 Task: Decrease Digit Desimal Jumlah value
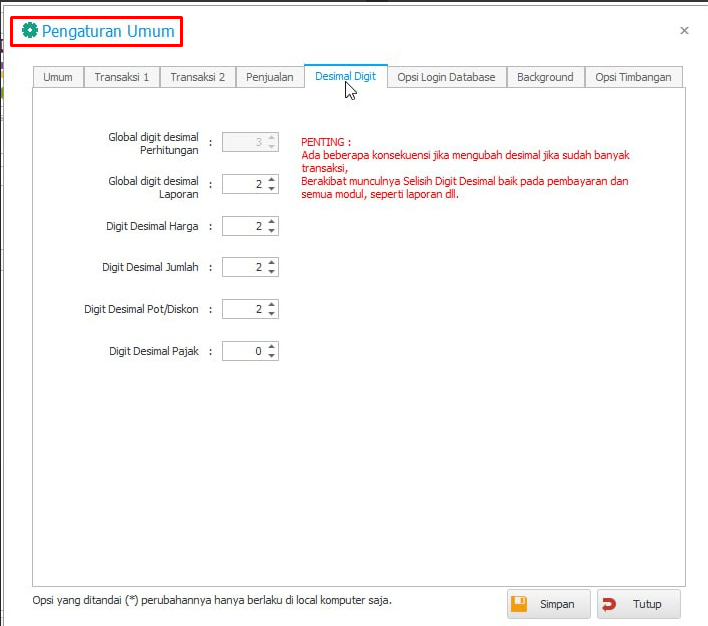(272, 272)
